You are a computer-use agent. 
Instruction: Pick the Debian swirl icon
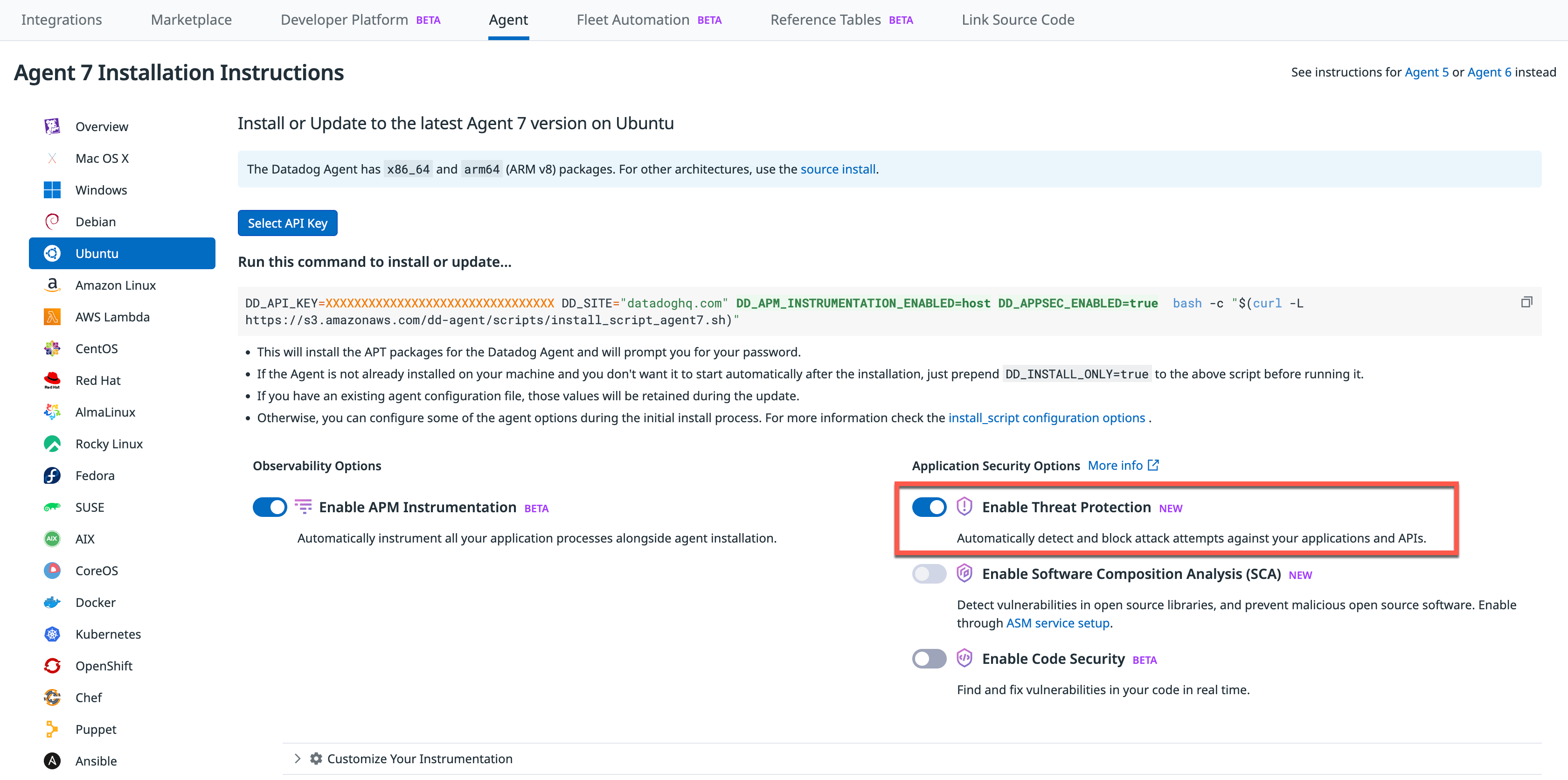point(52,222)
